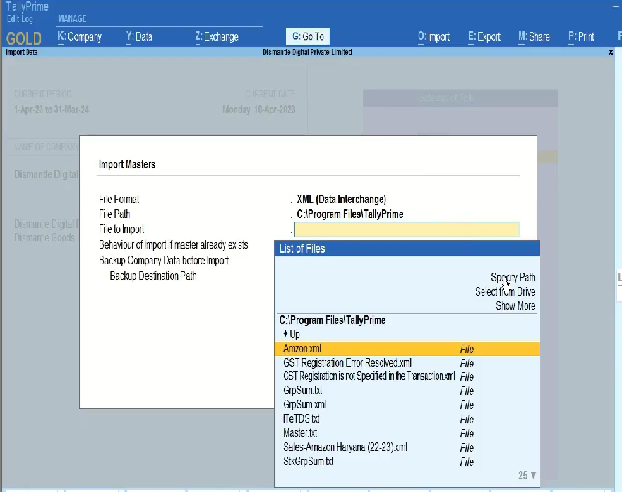Click the G: Go To button
Image resolution: width=622 pixels, height=492 pixels.
[x=308, y=37]
